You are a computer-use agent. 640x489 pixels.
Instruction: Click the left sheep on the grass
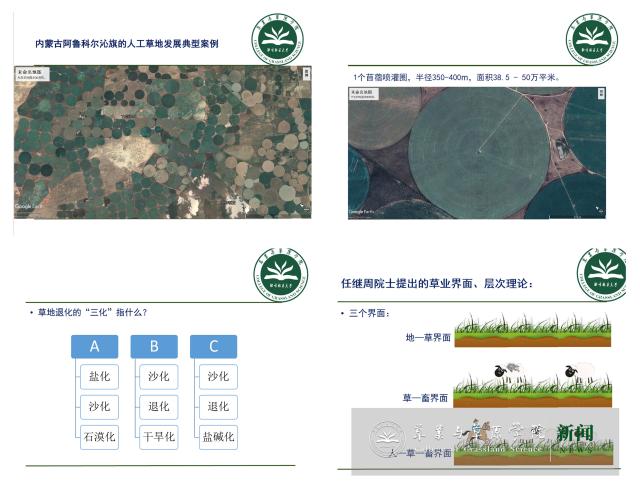click(507, 370)
